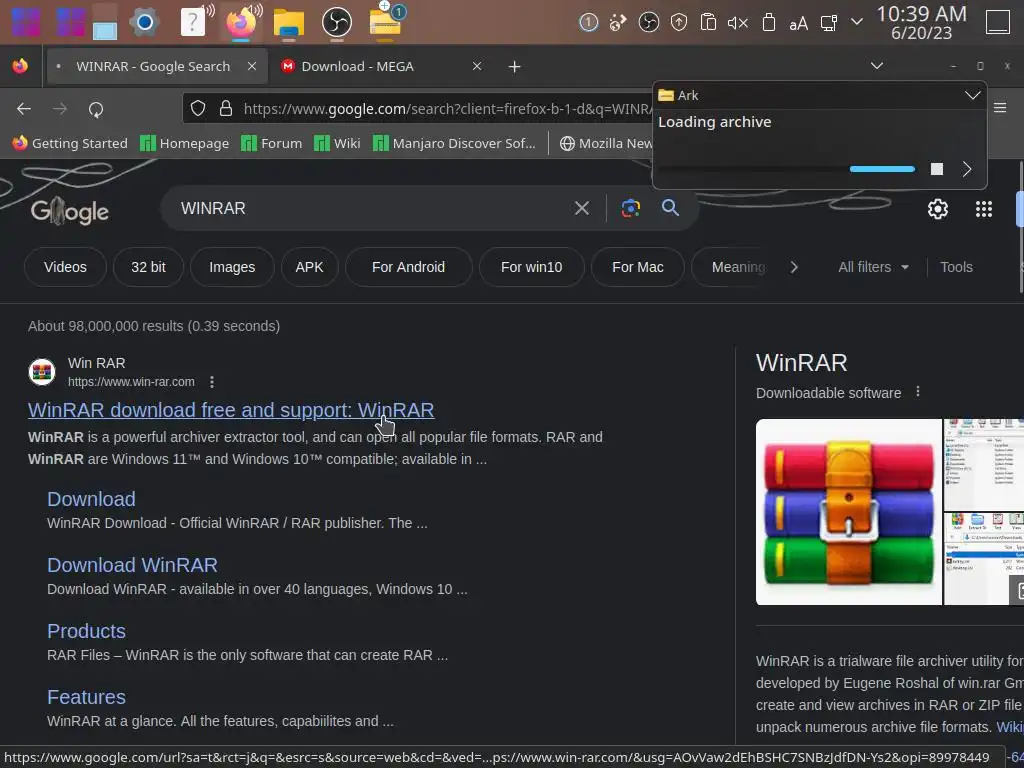Screen dimensions: 1024x768
Task: Open WinRAR download free and support link
Action: point(231,410)
